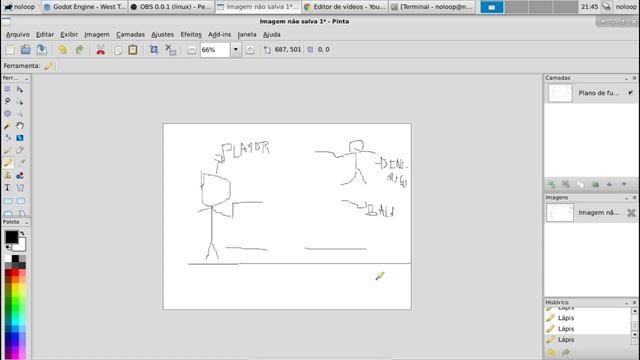Image resolution: width=640 pixels, height=360 pixels.
Task: Select the Paint Bucket tool
Action: (7, 138)
